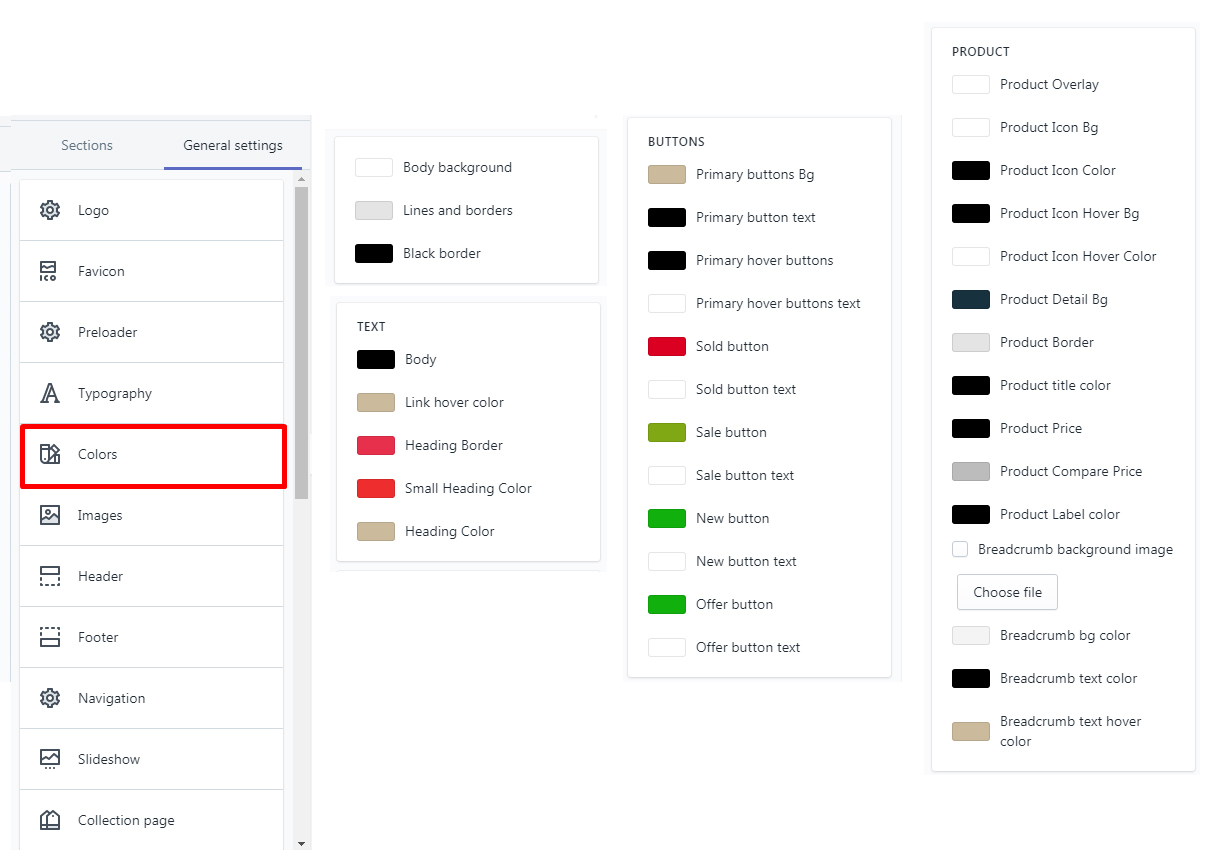Select the General settings tab
1210x850 pixels.
tap(233, 145)
